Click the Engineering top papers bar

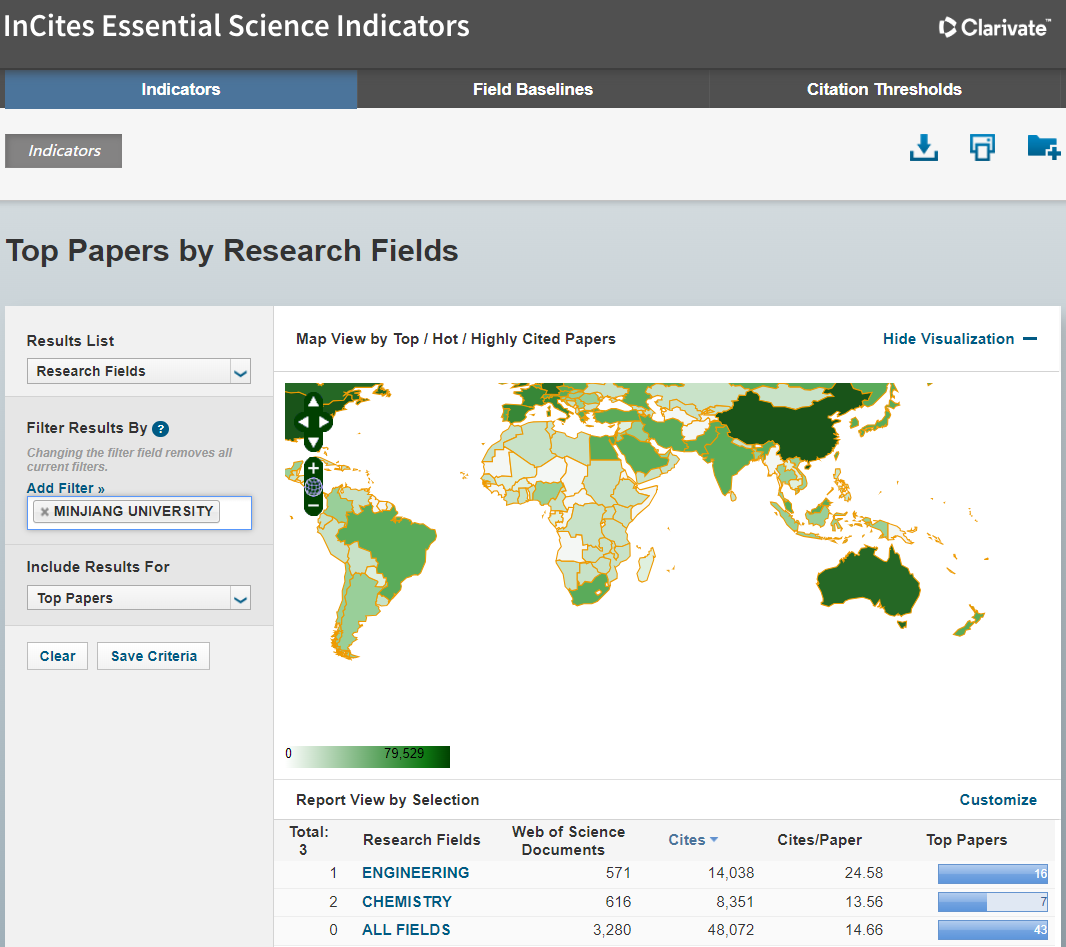click(992, 874)
